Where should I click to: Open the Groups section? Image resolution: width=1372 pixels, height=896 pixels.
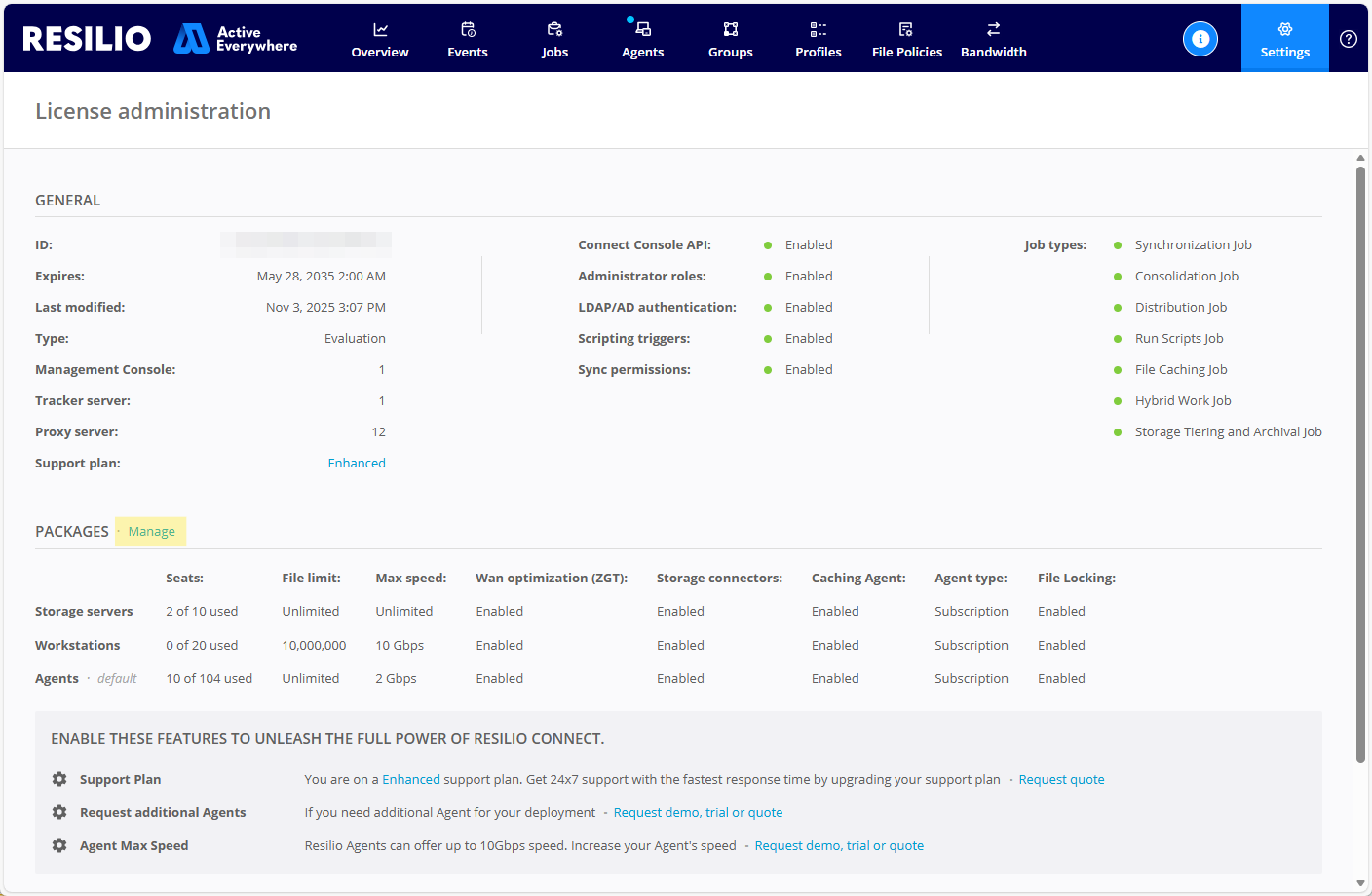click(730, 40)
